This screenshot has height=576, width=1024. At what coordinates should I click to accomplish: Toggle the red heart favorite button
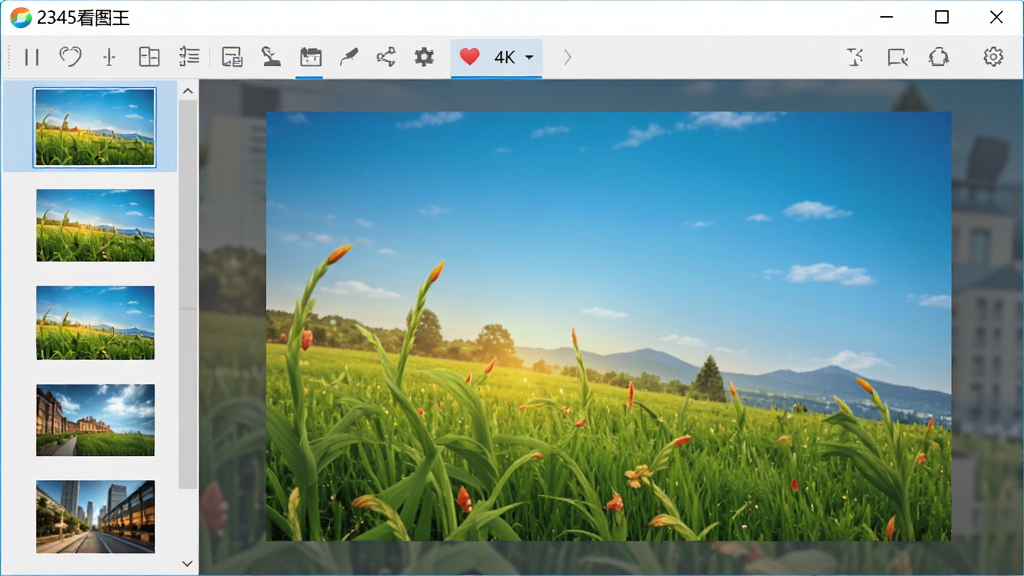[x=470, y=57]
